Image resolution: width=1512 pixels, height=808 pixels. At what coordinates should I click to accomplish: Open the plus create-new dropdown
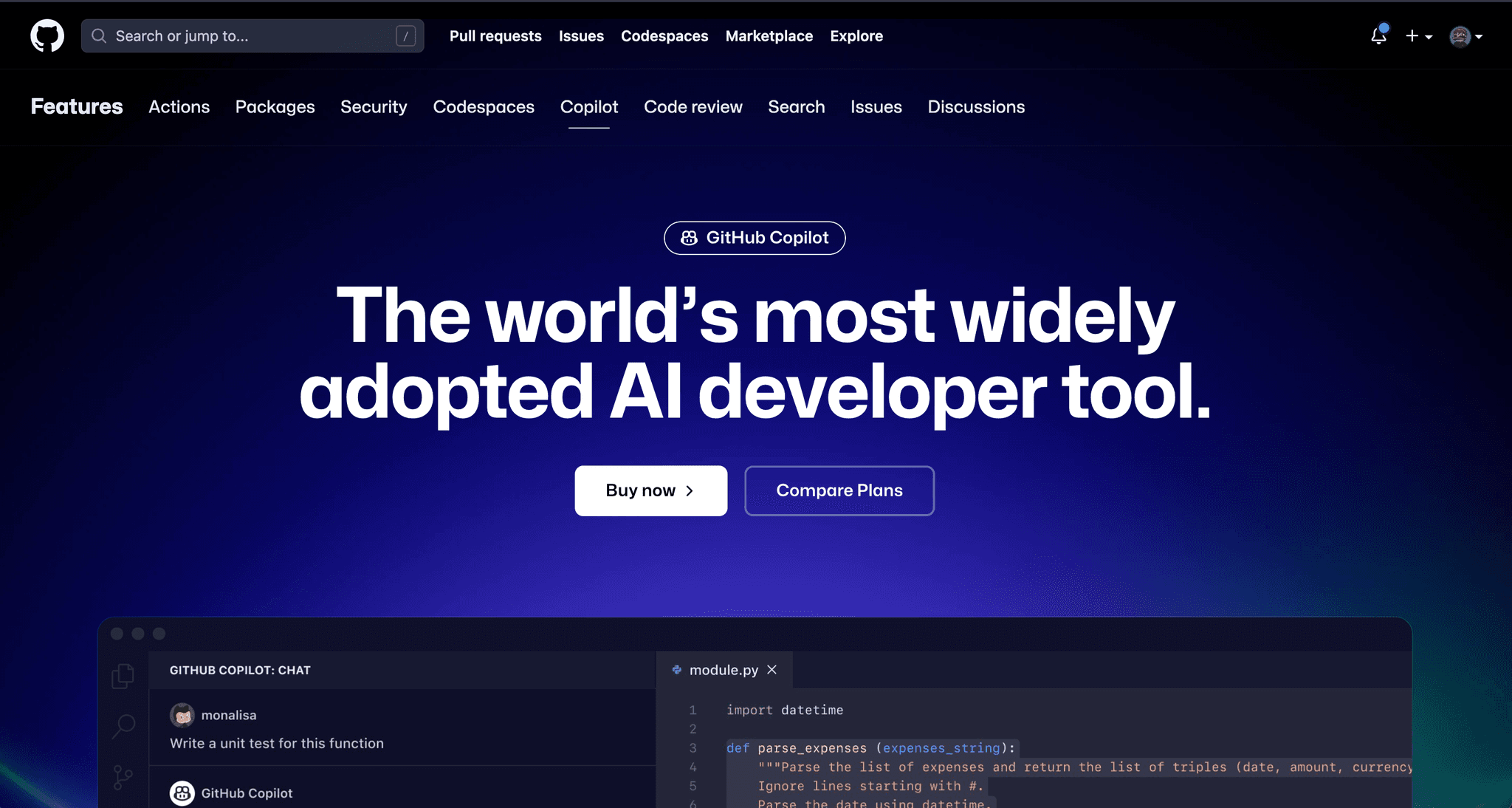1419,35
